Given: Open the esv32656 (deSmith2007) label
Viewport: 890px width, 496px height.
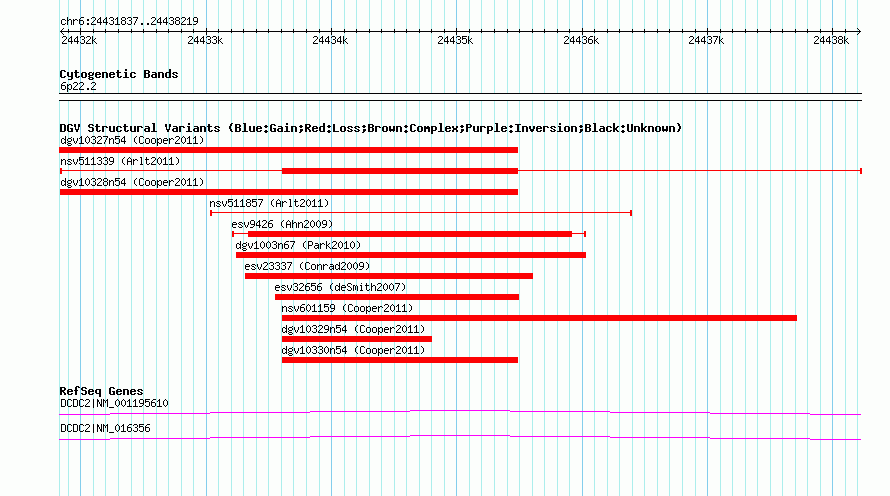Looking at the screenshot, I should 341,287.
